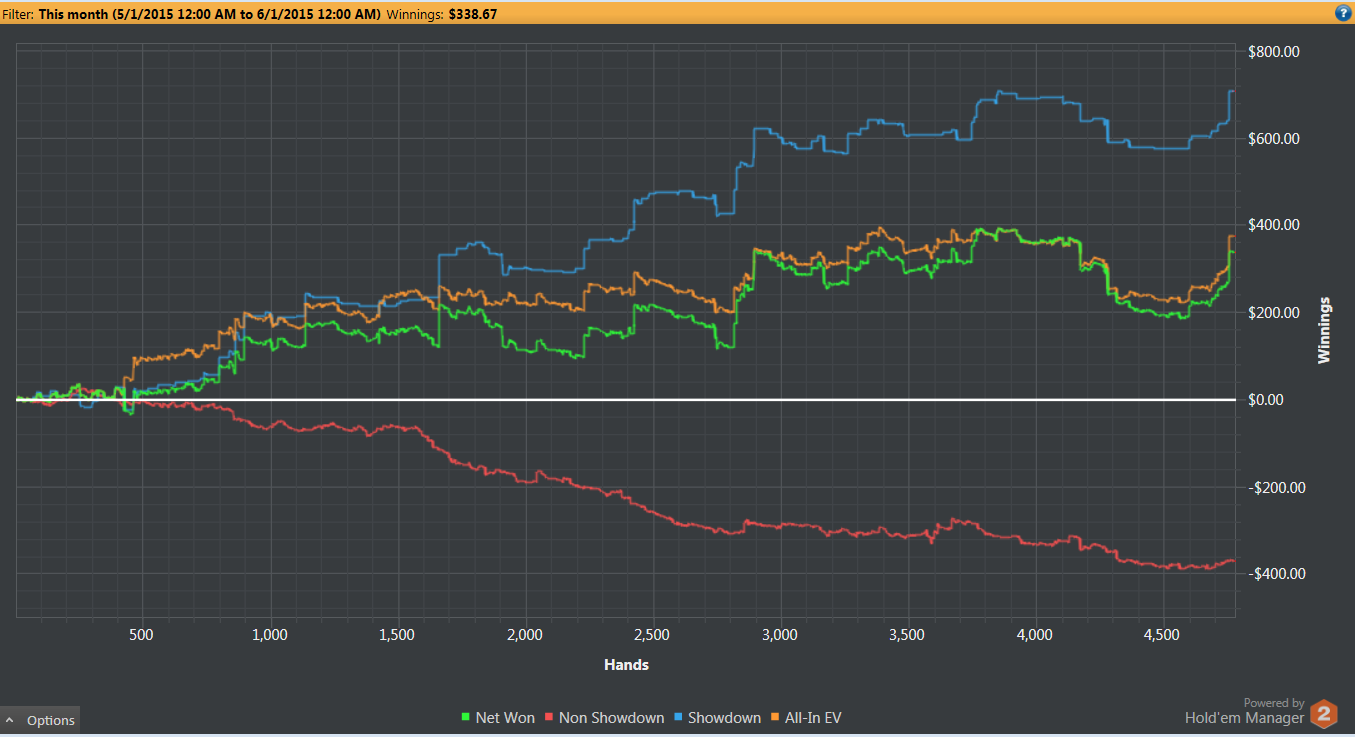Click the $200.00 axis label

click(1273, 312)
